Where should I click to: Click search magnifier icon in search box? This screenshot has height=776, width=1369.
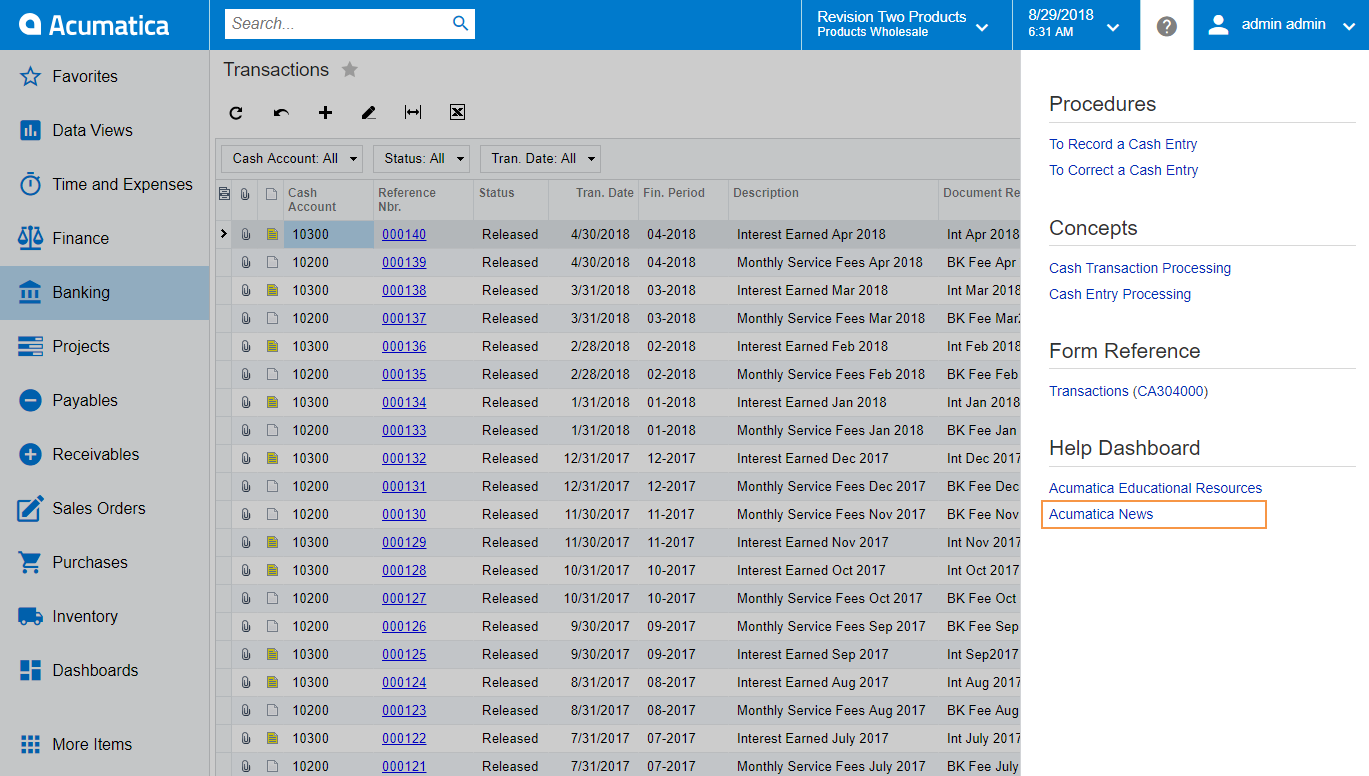[460, 24]
